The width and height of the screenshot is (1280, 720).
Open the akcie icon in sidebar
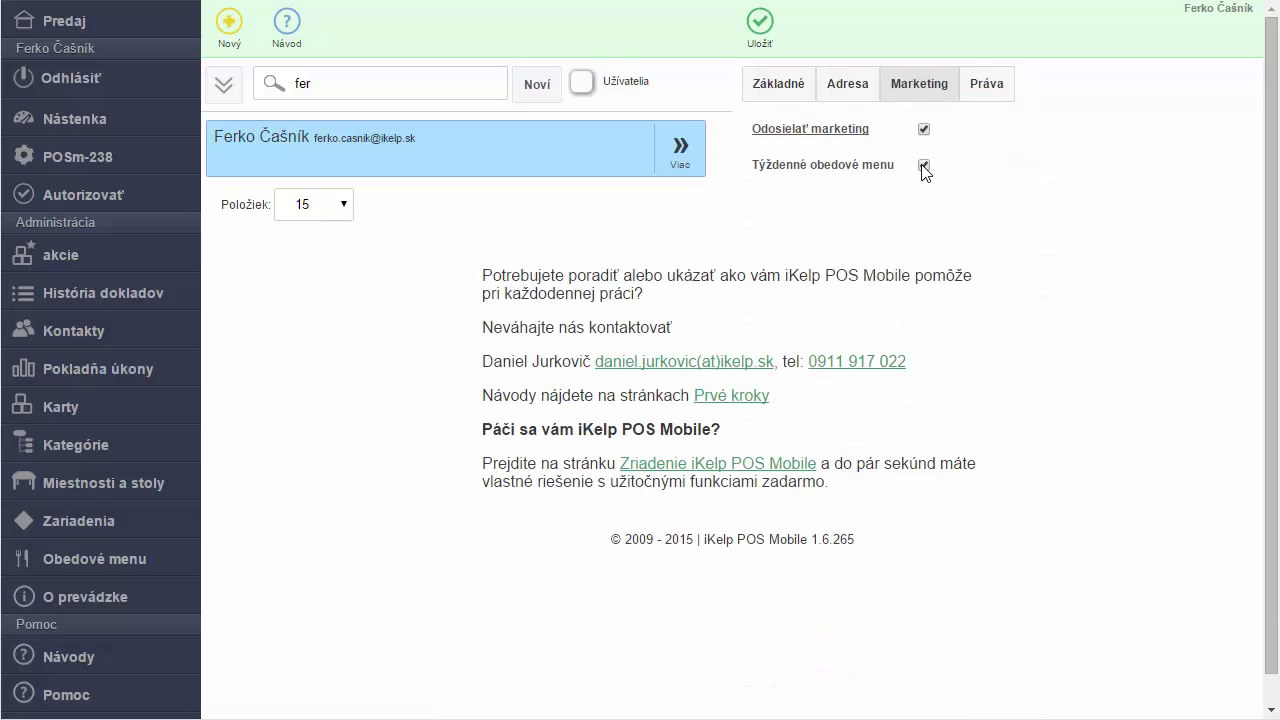(24, 254)
